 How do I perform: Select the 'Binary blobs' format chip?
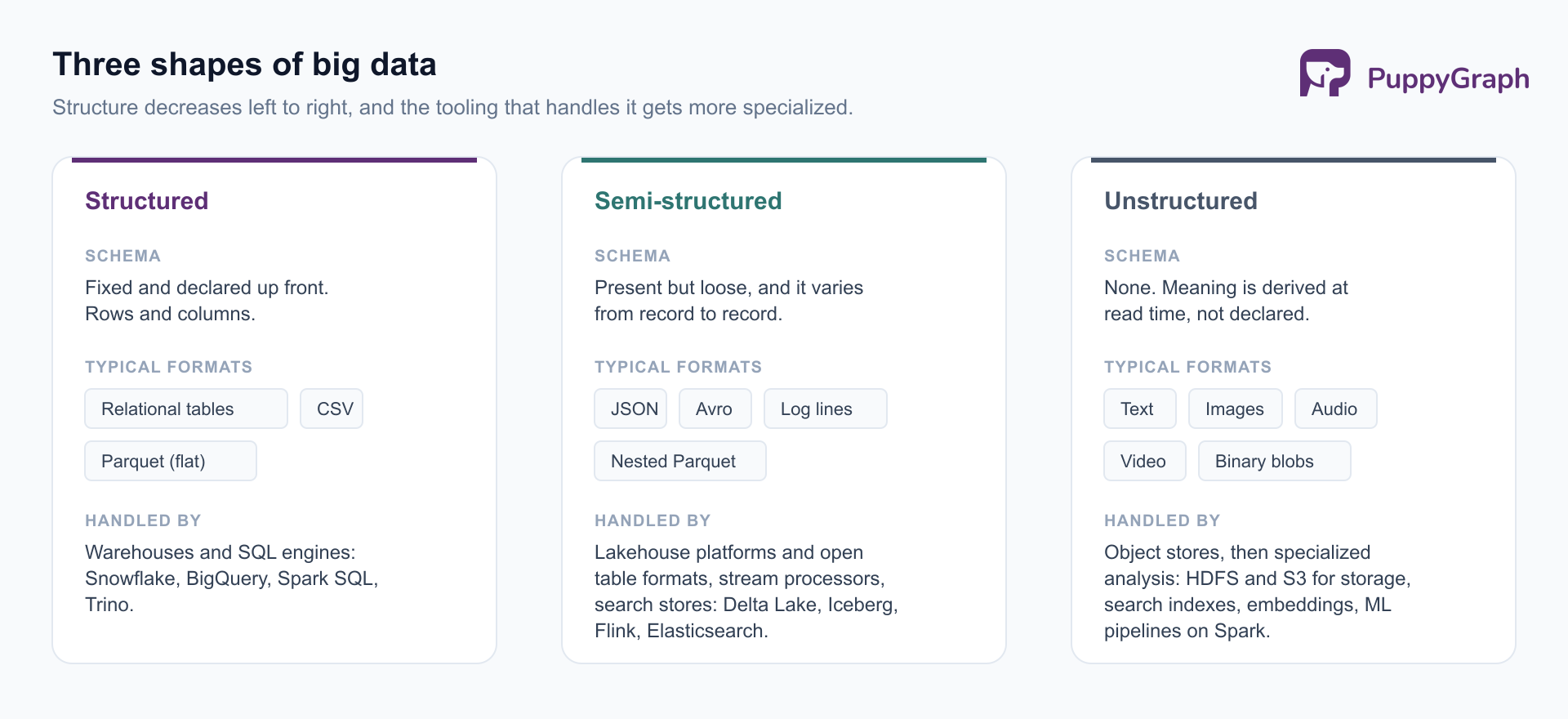coord(1275,461)
